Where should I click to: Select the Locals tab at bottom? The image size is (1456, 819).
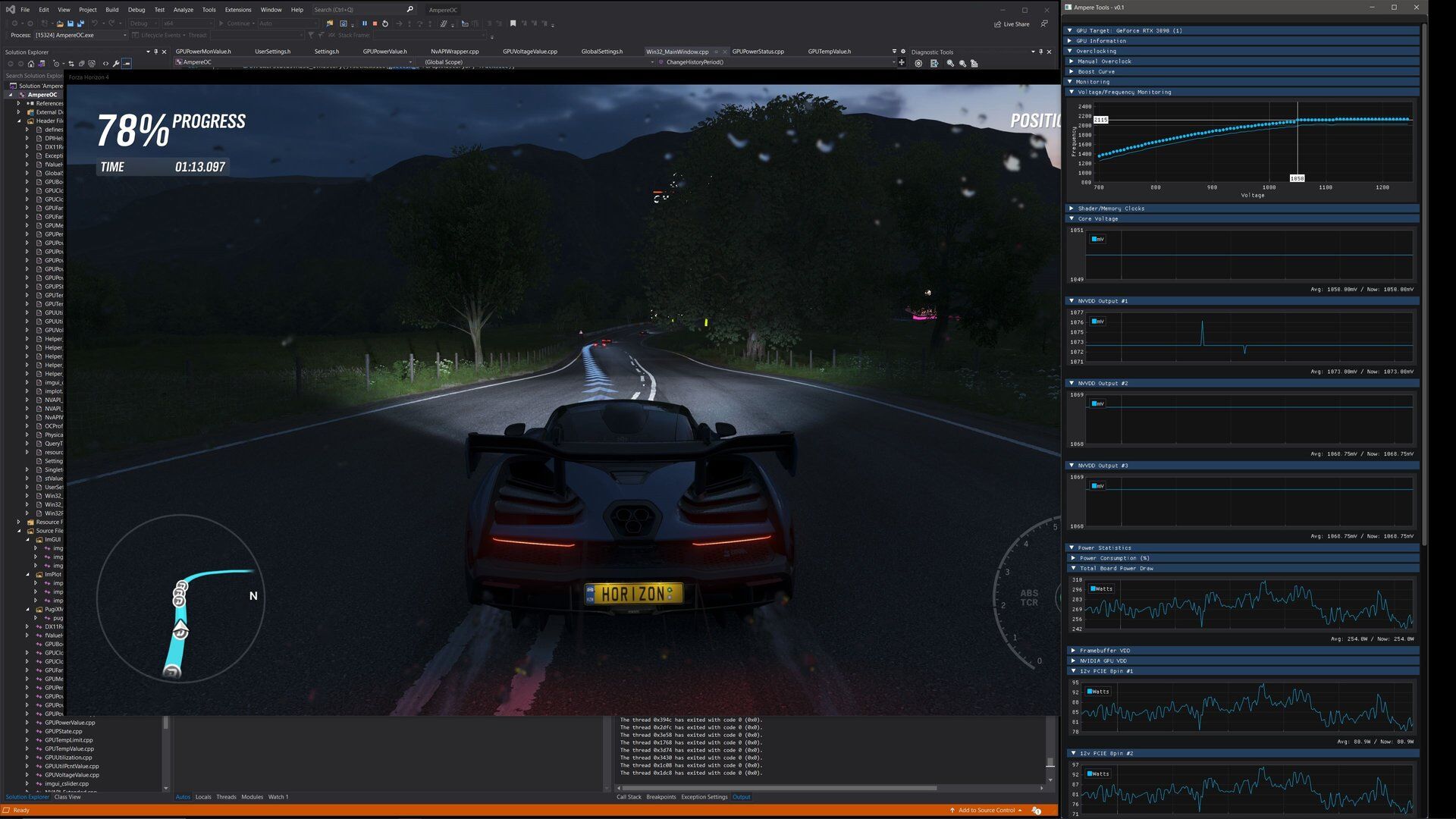point(203,797)
